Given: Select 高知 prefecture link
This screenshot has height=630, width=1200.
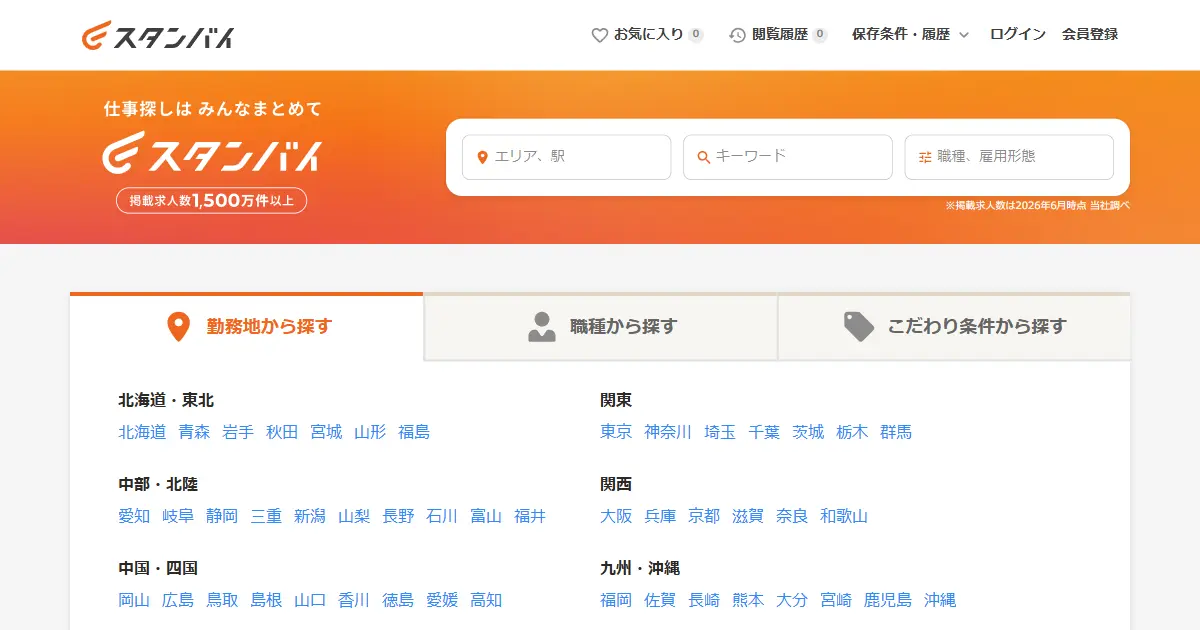Looking at the screenshot, I should 486,600.
